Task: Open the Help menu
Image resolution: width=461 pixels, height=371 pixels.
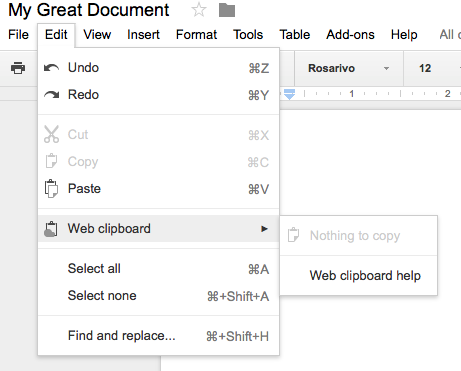Action: [404, 35]
